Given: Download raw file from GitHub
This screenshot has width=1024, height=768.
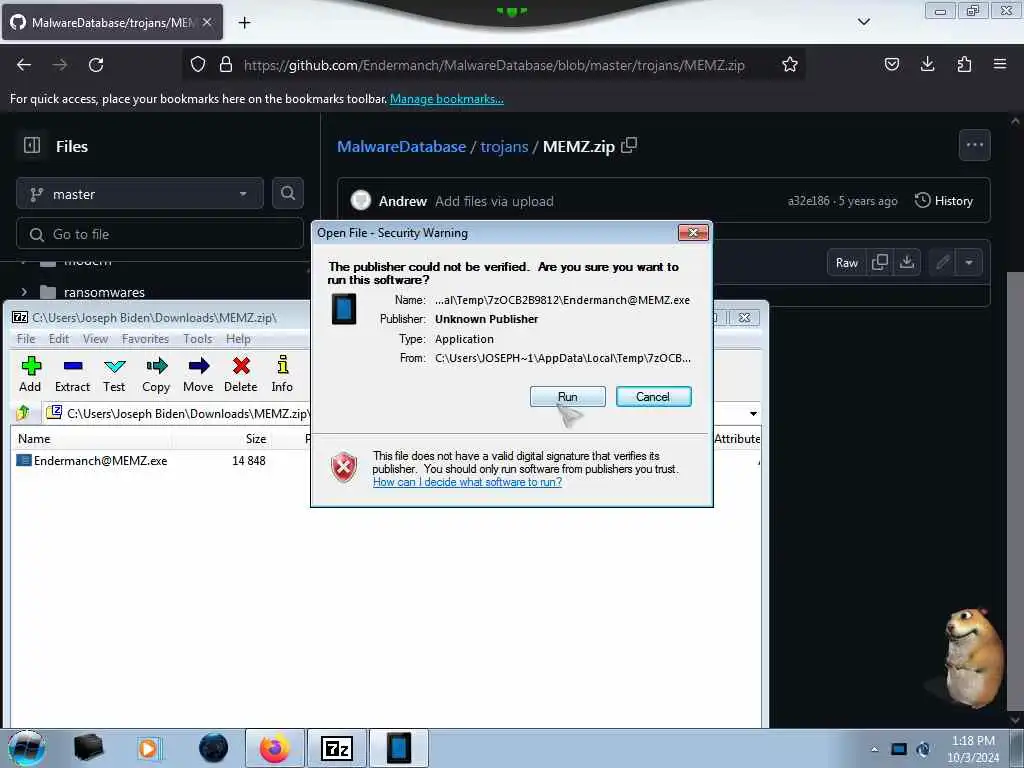Looking at the screenshot, I should click(906, 263).
